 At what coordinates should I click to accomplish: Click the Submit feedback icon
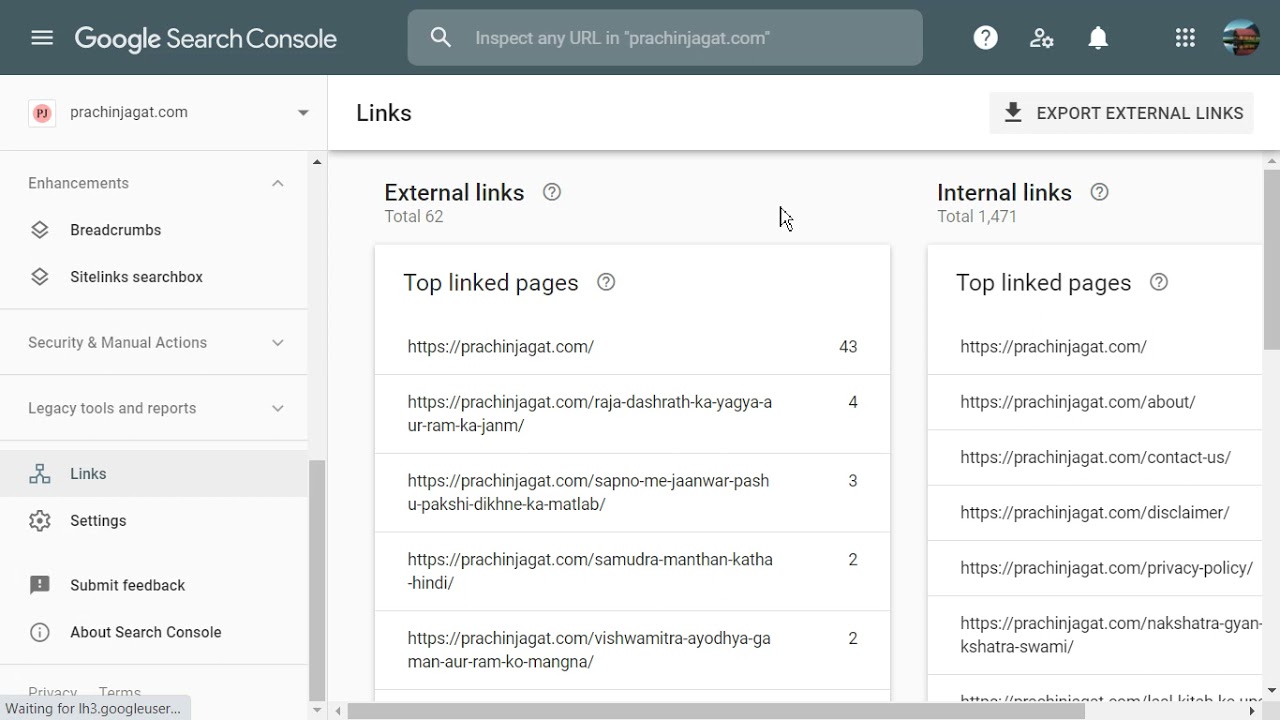40,585
